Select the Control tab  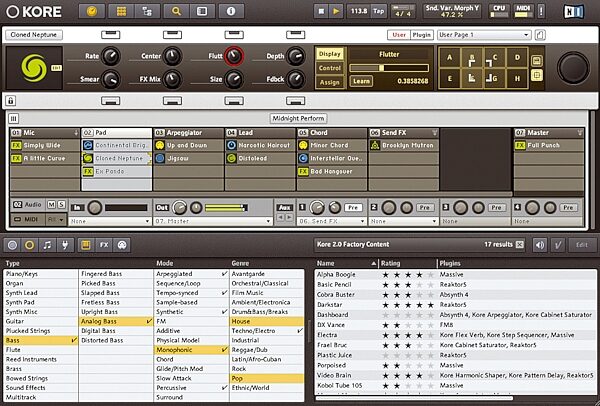point(329,68)
